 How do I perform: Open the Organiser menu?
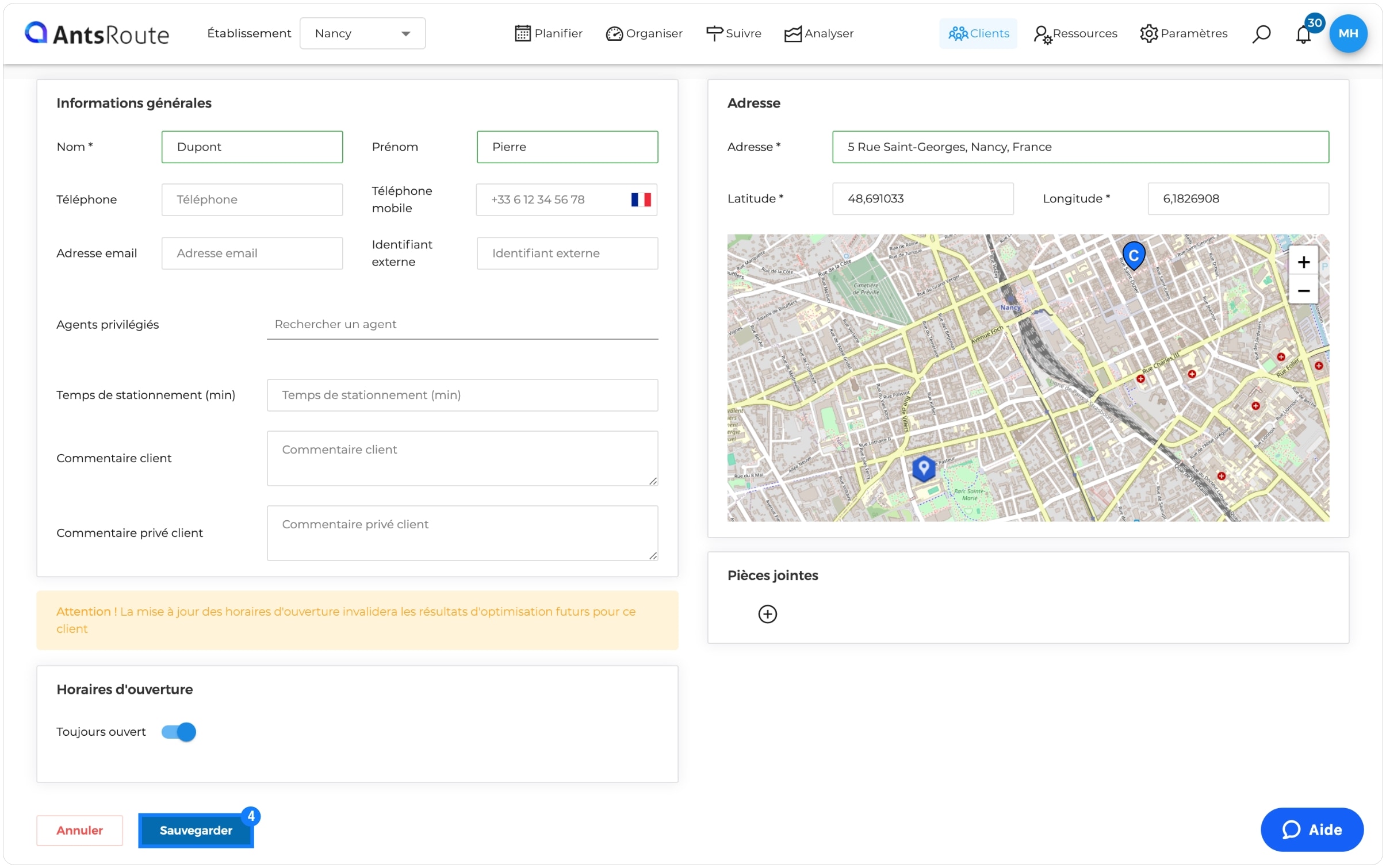[x=644, y=33]
